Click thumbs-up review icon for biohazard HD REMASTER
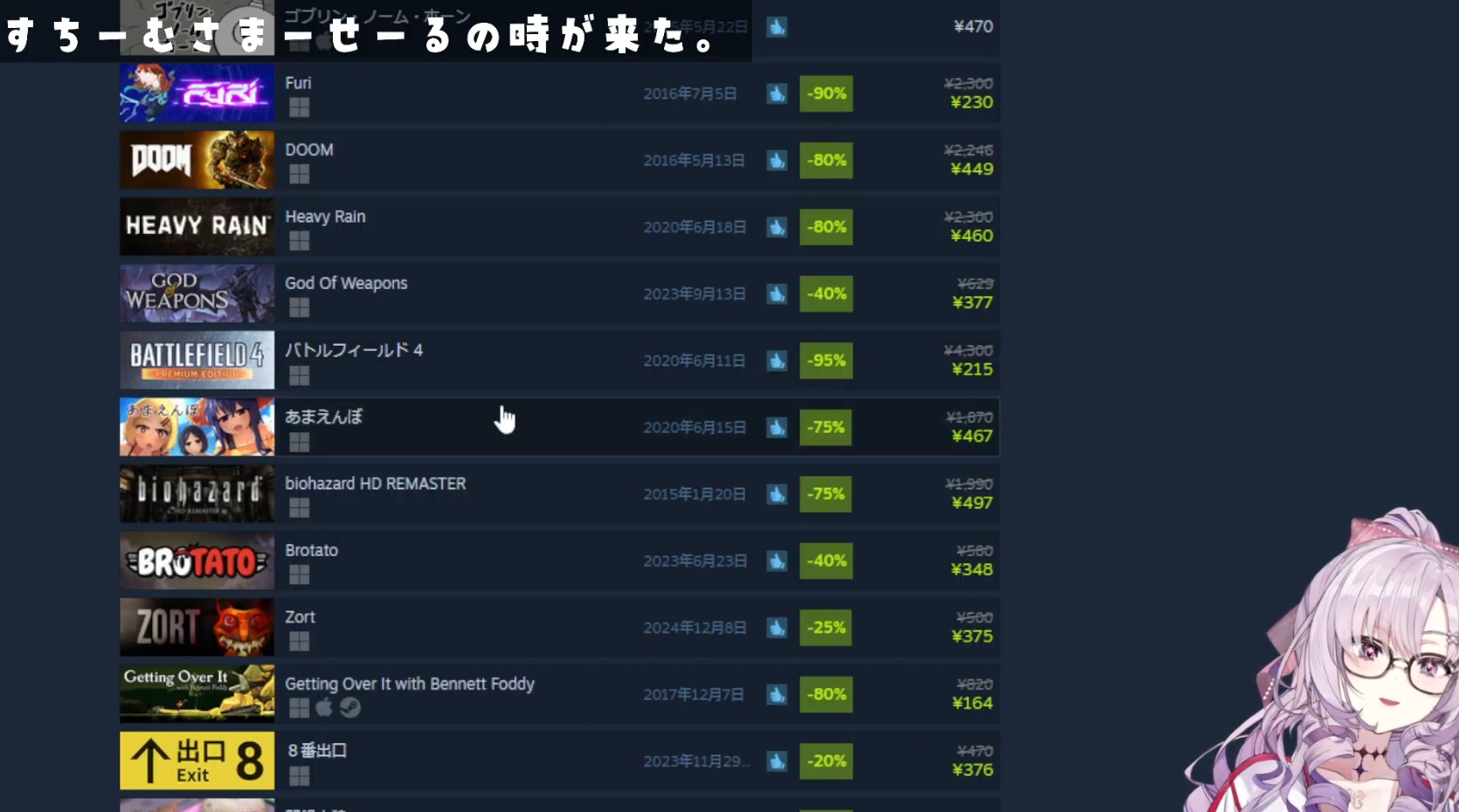 (x=777, y=494)
